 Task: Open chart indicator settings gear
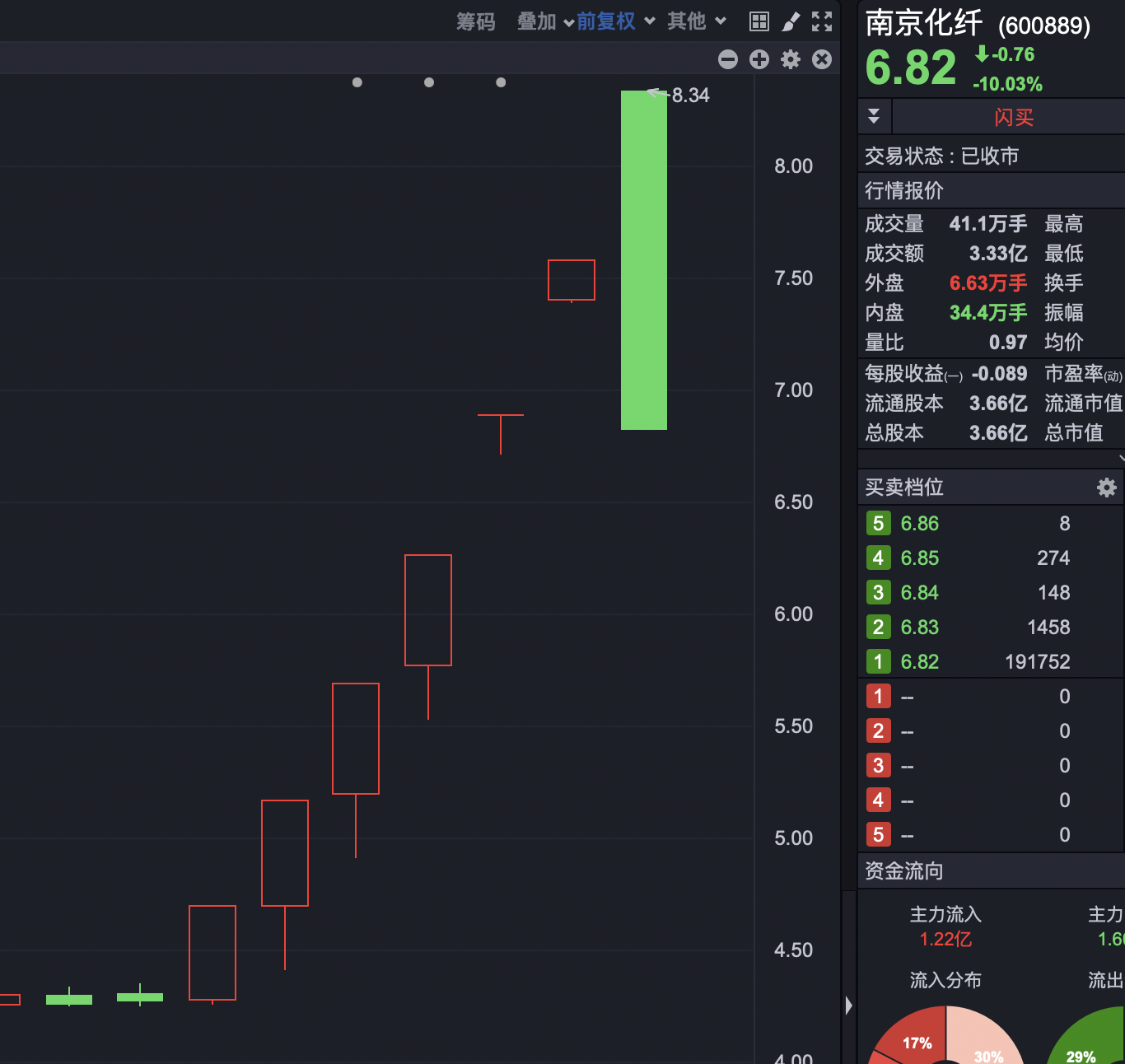(791, 59)
